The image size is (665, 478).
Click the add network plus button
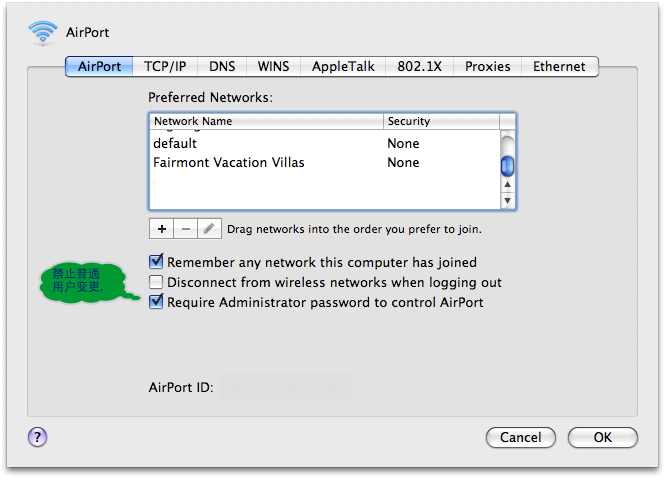point(162,229)
